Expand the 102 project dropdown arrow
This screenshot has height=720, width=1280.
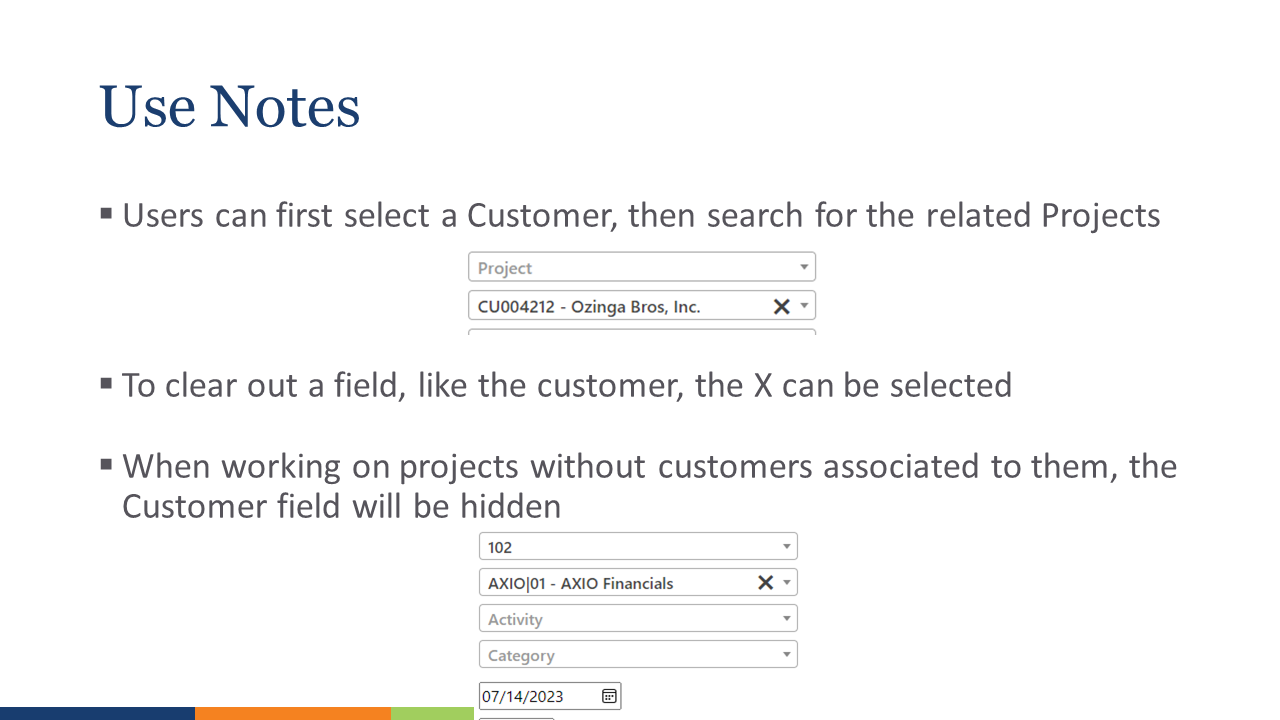[787, 547]
